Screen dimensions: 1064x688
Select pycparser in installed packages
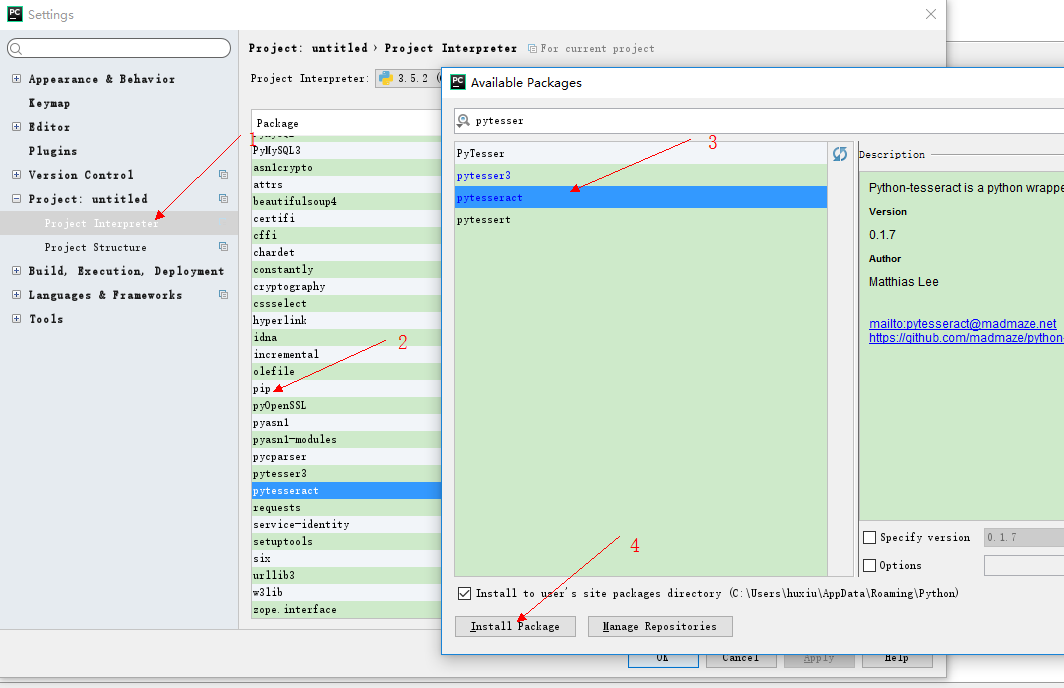pyautogui.click(x=346, y=457)
